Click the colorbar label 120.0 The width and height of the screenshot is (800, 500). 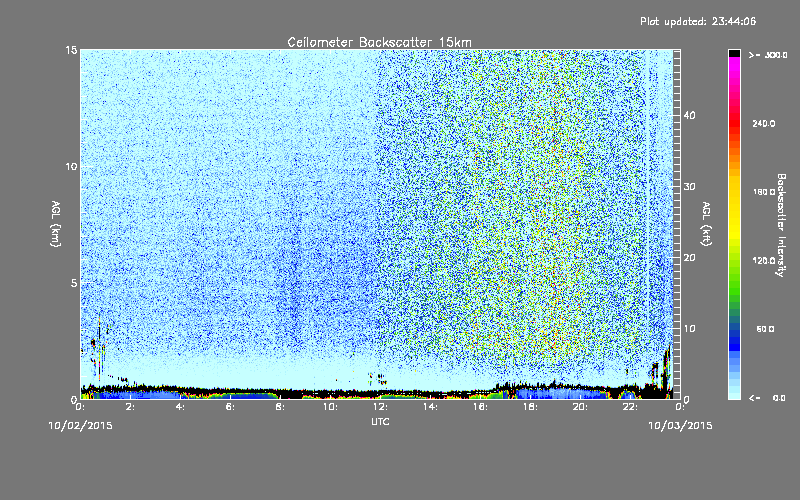(764, 260)
